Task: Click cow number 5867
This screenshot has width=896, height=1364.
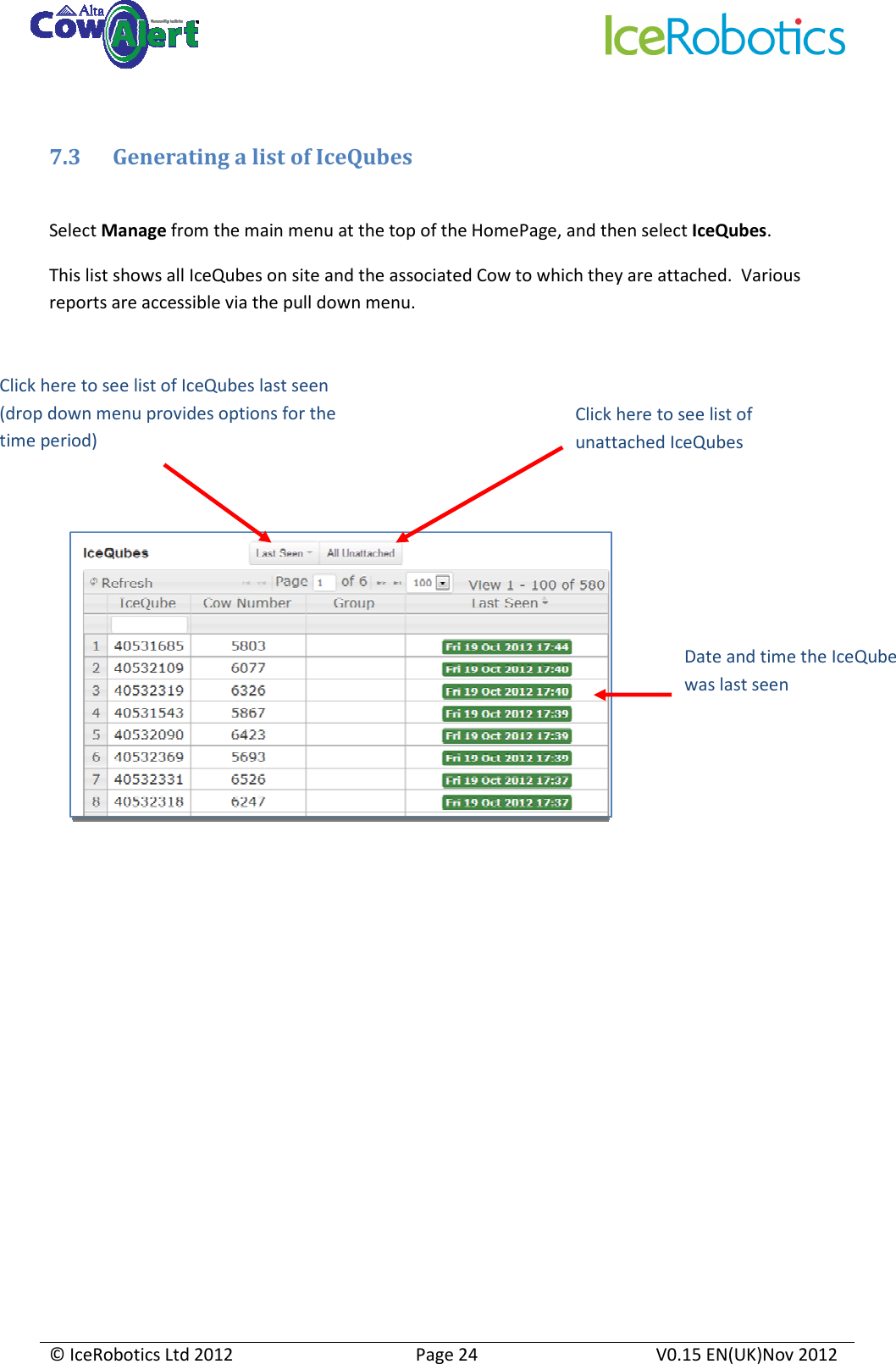Action: click(x=248, y=713)
